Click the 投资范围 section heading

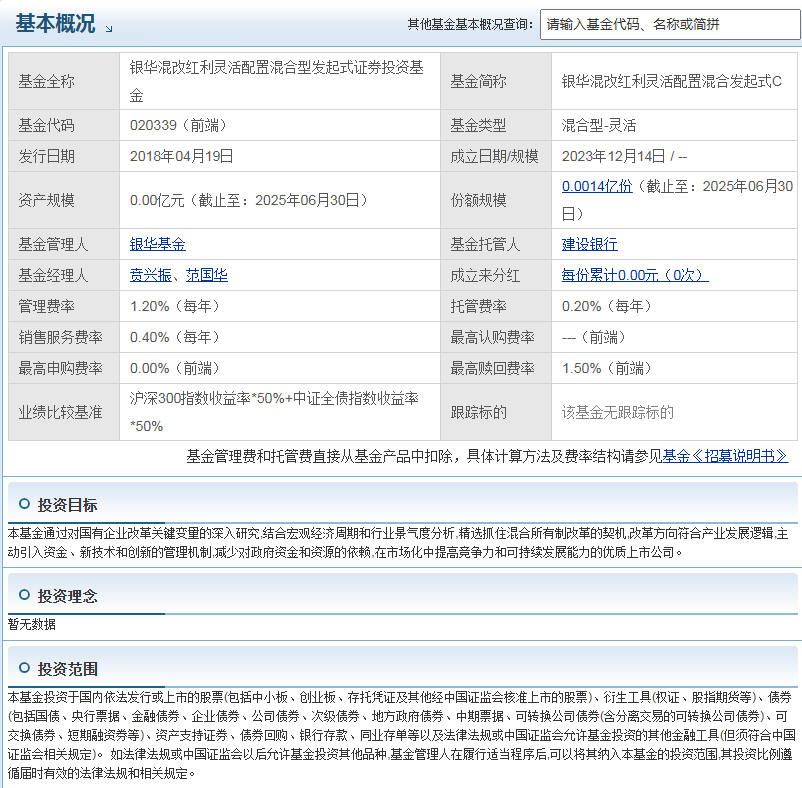pos(67,669)
